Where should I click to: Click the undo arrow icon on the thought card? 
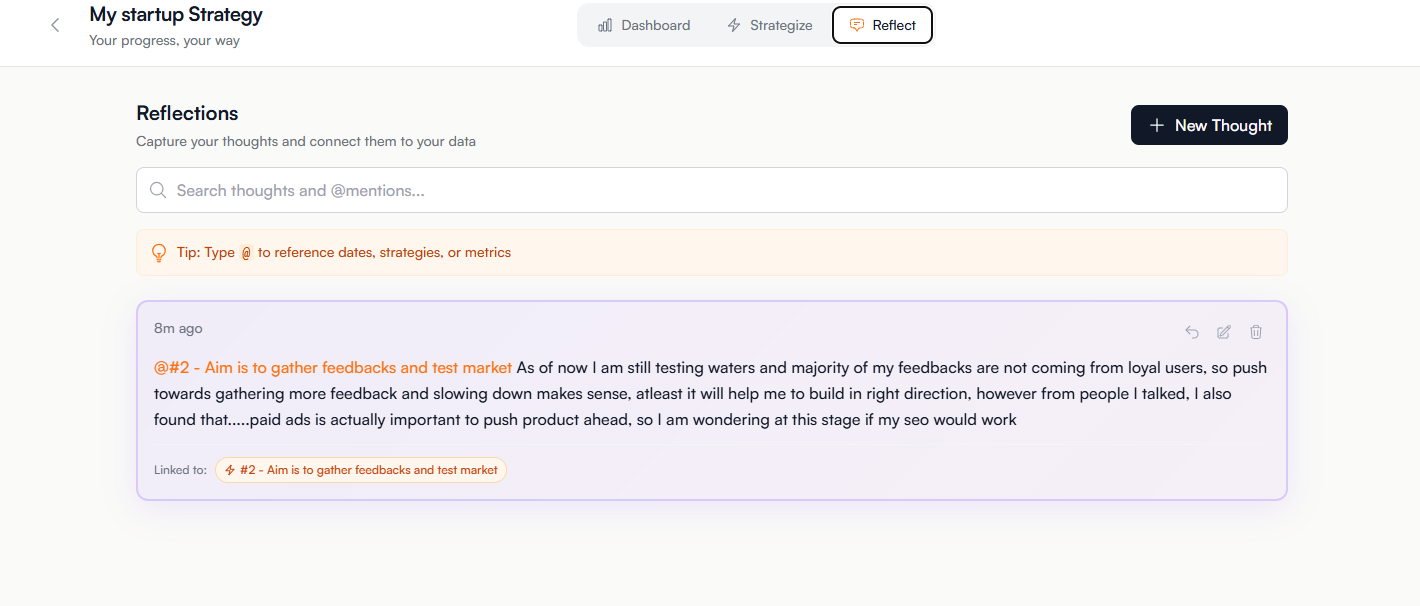(x=1191, y=331)
